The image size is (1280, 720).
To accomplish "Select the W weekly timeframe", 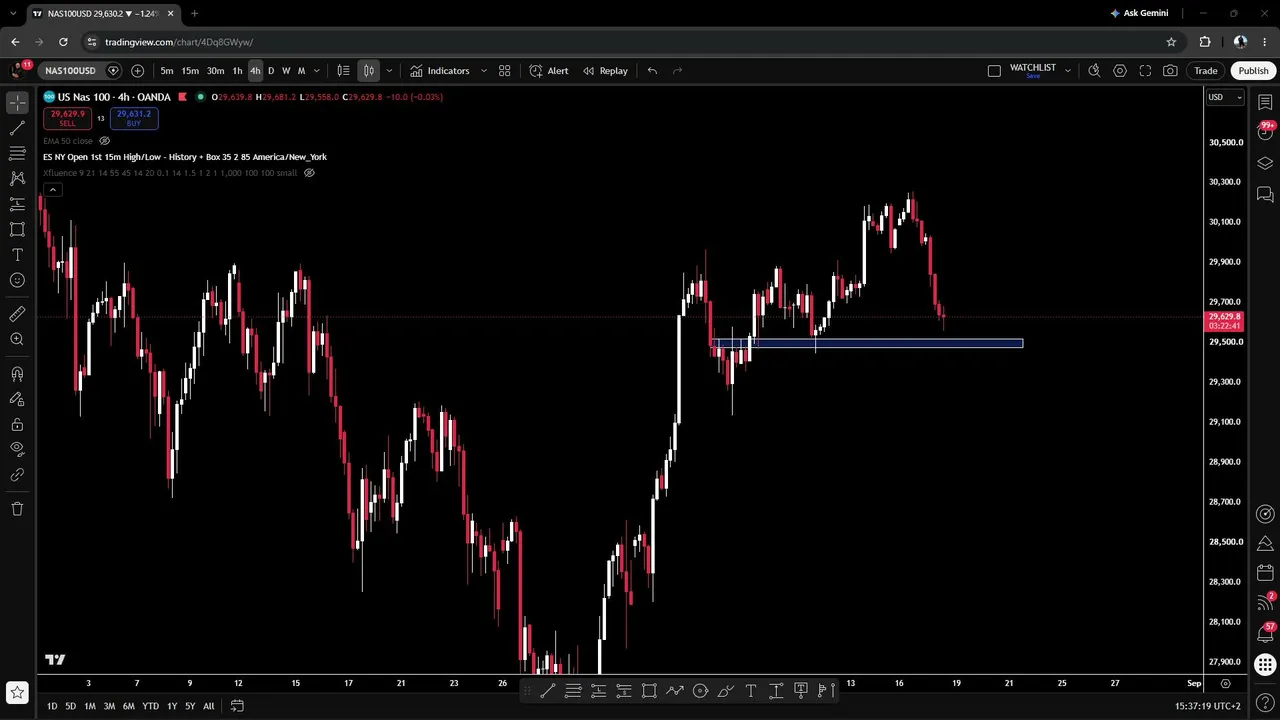I will pos(286,71).
